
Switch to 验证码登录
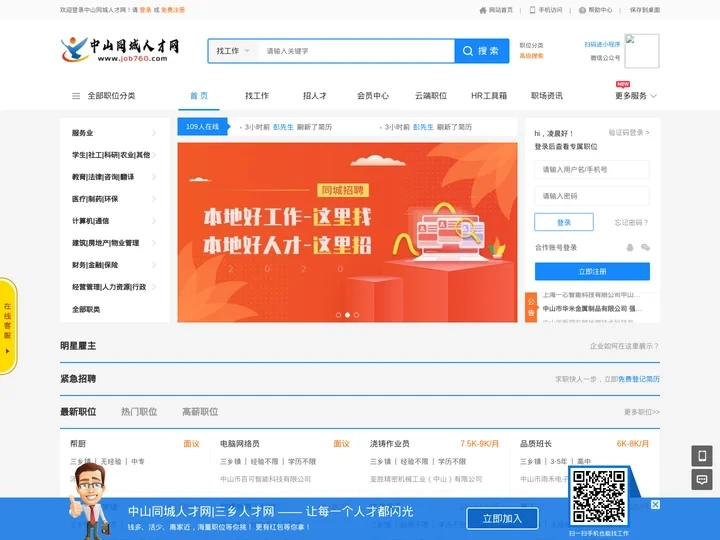[629, 133]
